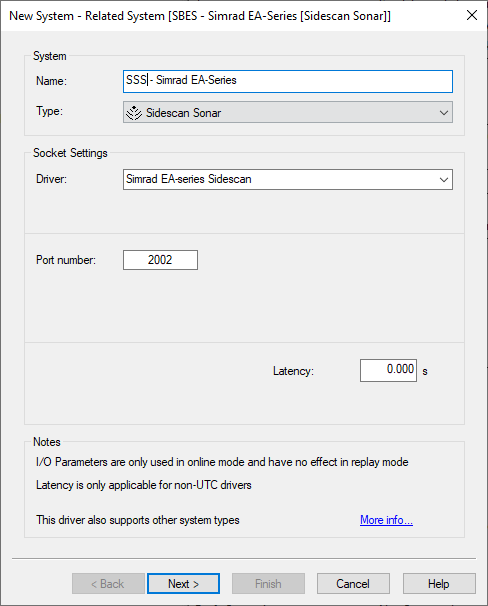Click the 'Driver:' label
Image resolution: width=488 pixels, height=606 pixels.
pos(51,179)
